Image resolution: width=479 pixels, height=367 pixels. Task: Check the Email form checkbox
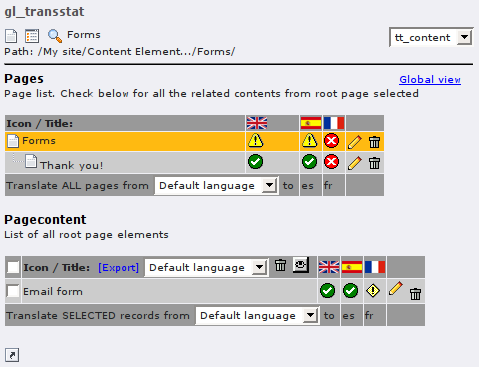[x=13, y=291]
